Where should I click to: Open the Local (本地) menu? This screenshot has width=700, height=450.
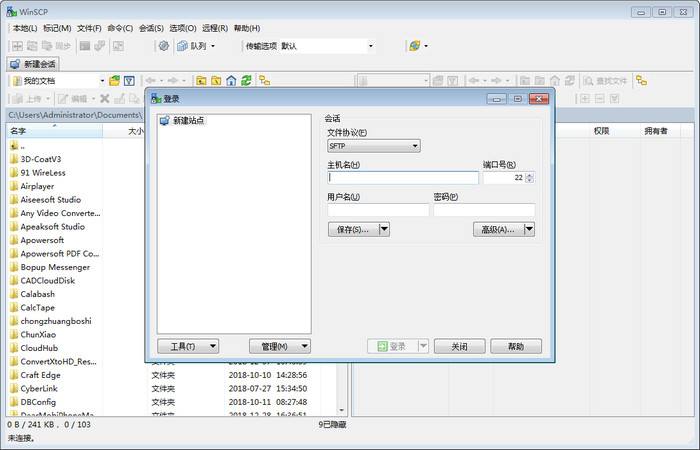pos(25,28)
